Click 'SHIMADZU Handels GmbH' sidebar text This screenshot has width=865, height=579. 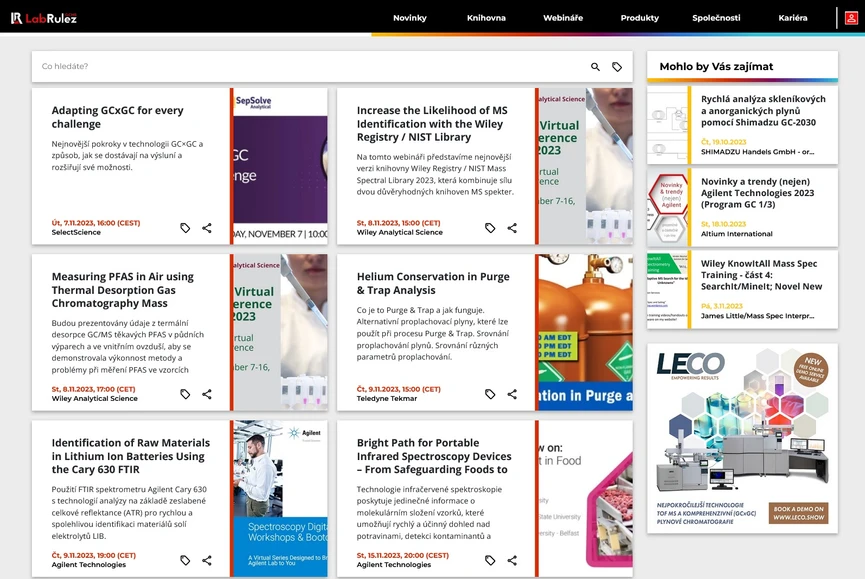pyautogui.click(x=757, y=152)
